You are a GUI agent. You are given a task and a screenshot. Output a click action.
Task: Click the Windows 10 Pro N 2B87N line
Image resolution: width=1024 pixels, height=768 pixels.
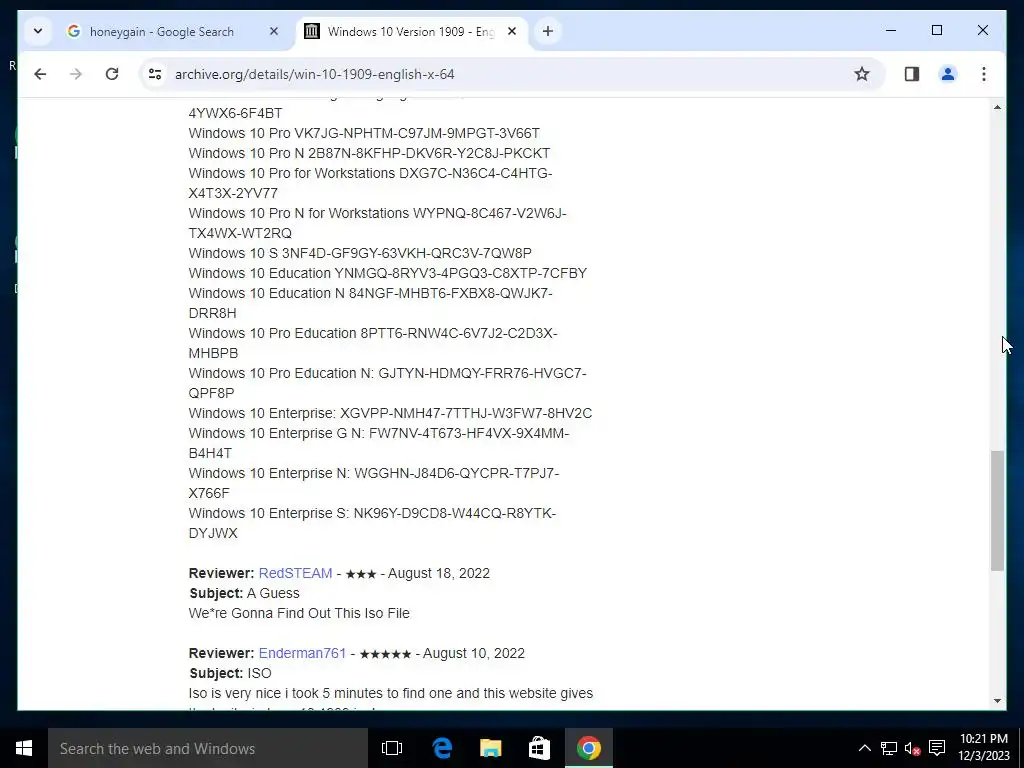(x=369, y=153)
